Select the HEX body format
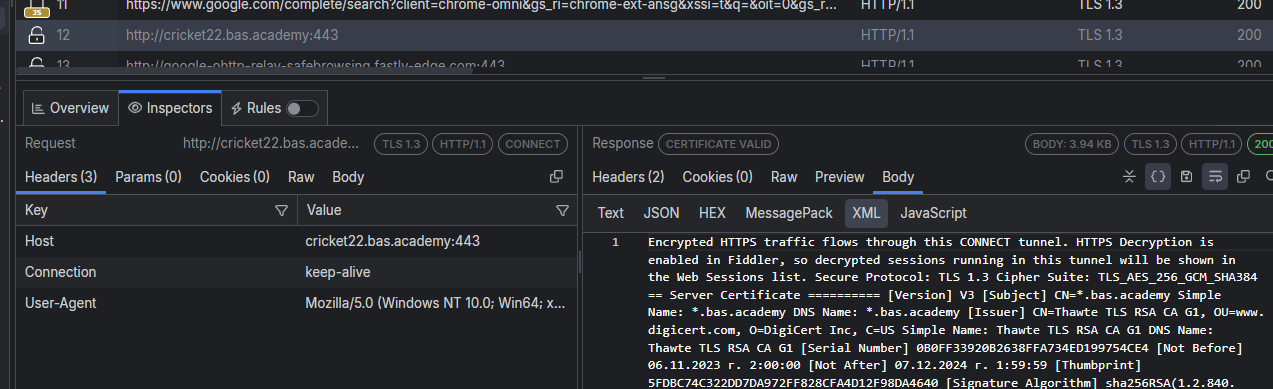1273x389 pixels. click(x=712, y=213)
